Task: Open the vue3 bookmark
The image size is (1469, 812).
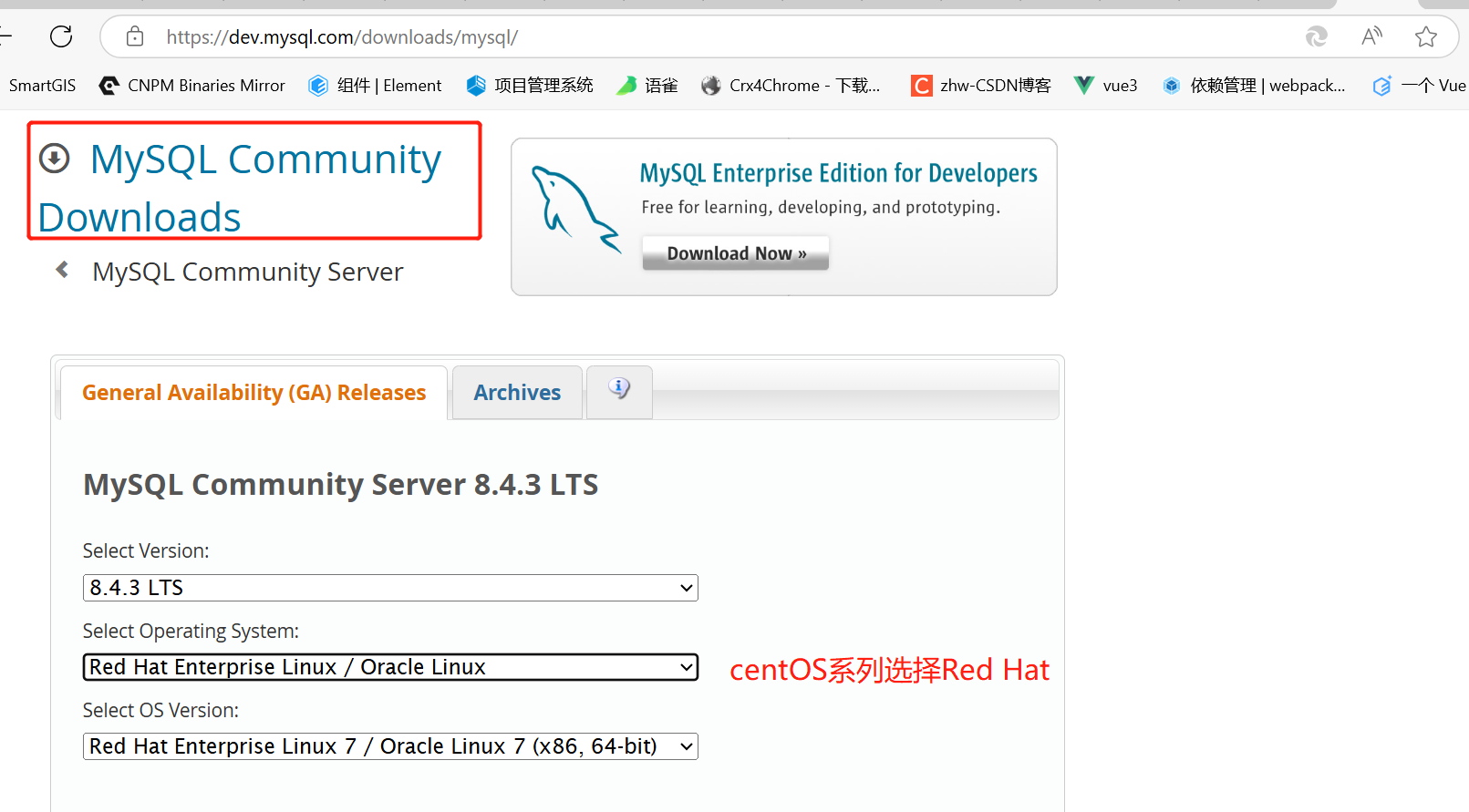Action: pos(1106,86)
